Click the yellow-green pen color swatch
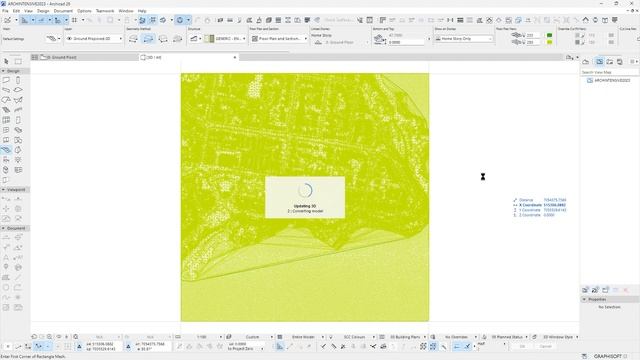Screen dimensions: 640x360 tap(549, 42)
